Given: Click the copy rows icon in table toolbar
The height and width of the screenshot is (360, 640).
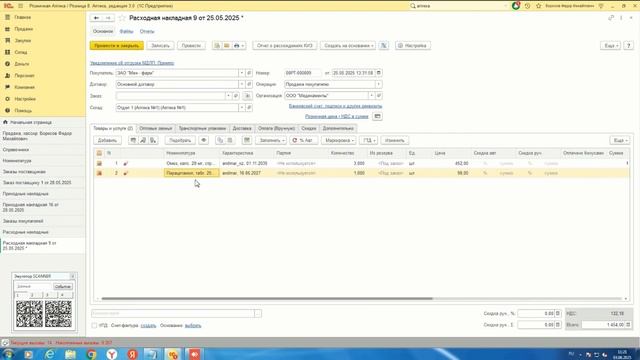Looking at the screenshot, I should tap(220, 140).
